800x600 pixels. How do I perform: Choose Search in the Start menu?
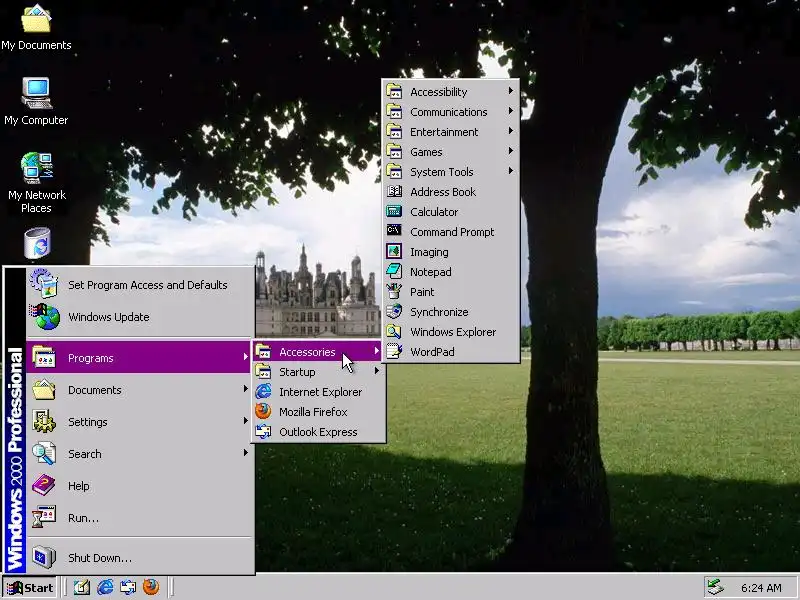pyautogui.click(x=139, y=454)
